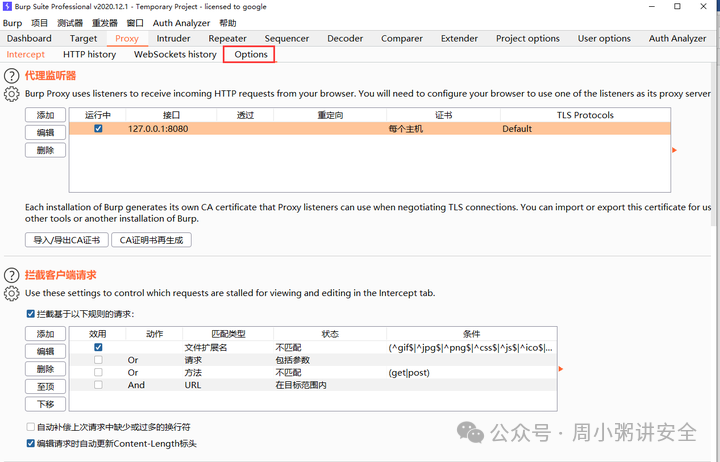Click CA证明书再生成 button
720x462 pixels.
pyautogui.click(x=151, y=240)
